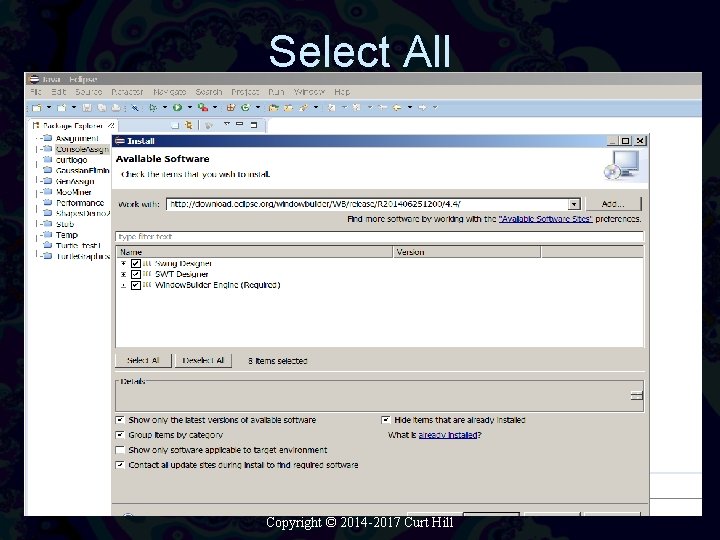Expand the WindowBuilder Engine tree node
The image size is (720, 540).
pos(123,285)
